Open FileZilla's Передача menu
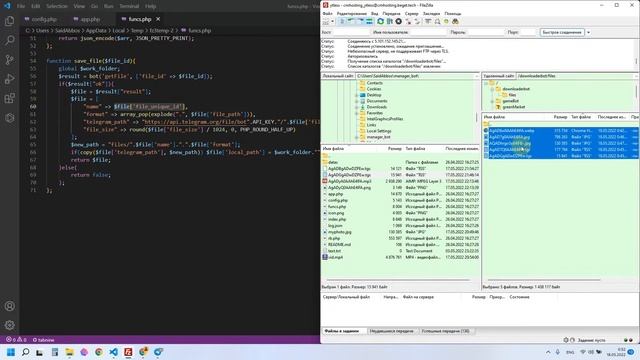Image resolution: width=640 pixels, height=360 pixels. [x=391, y=13]
